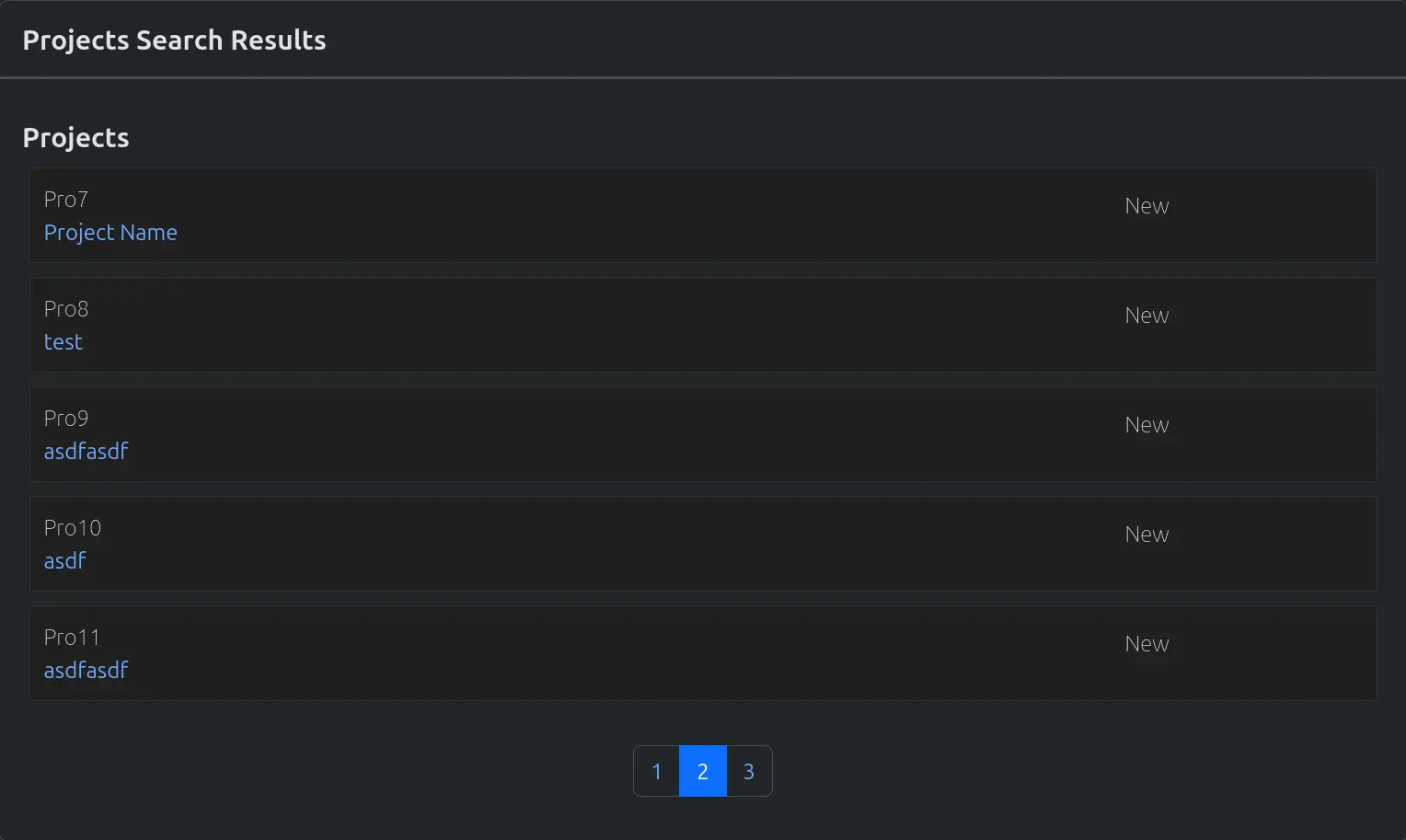The height and width of the screenshot is (840, 1406).
Task: Open the "asdf" link under Pro10
Action: [65, 561]
